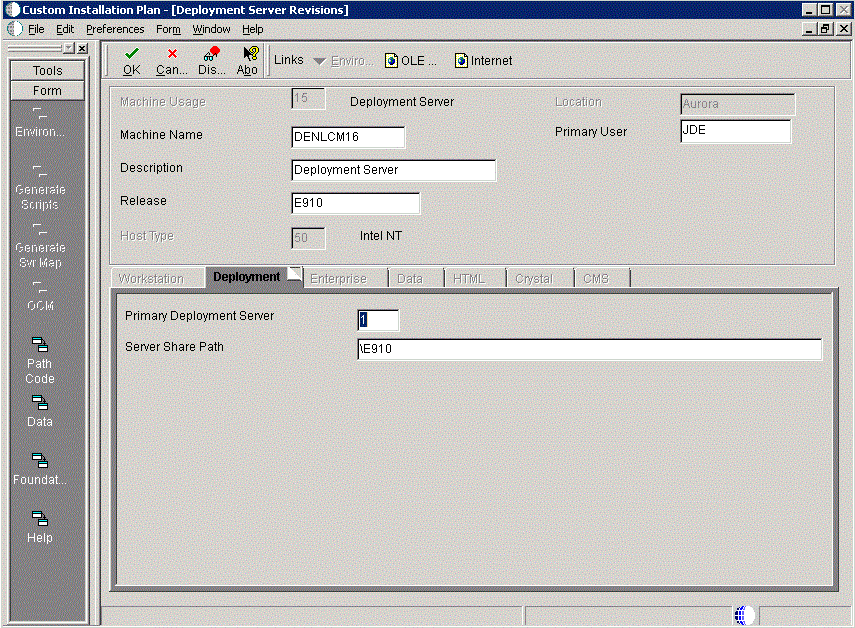Expand the Links dropdown arrow
This screenshot has height=628, width=855.
pyautogui.click(x=319, y=61)
